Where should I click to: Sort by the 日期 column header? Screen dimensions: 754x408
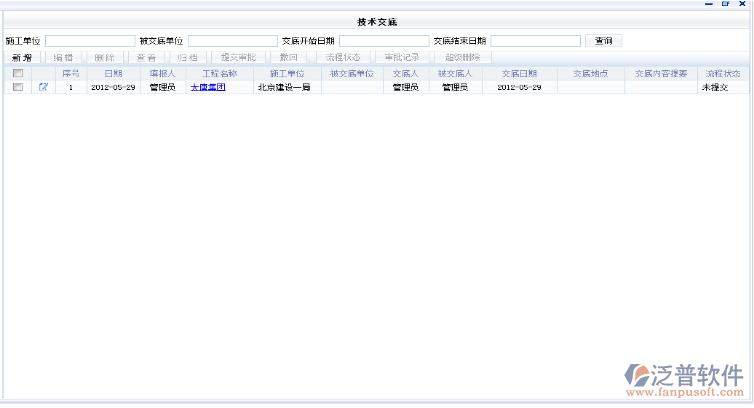pos(113,73)
